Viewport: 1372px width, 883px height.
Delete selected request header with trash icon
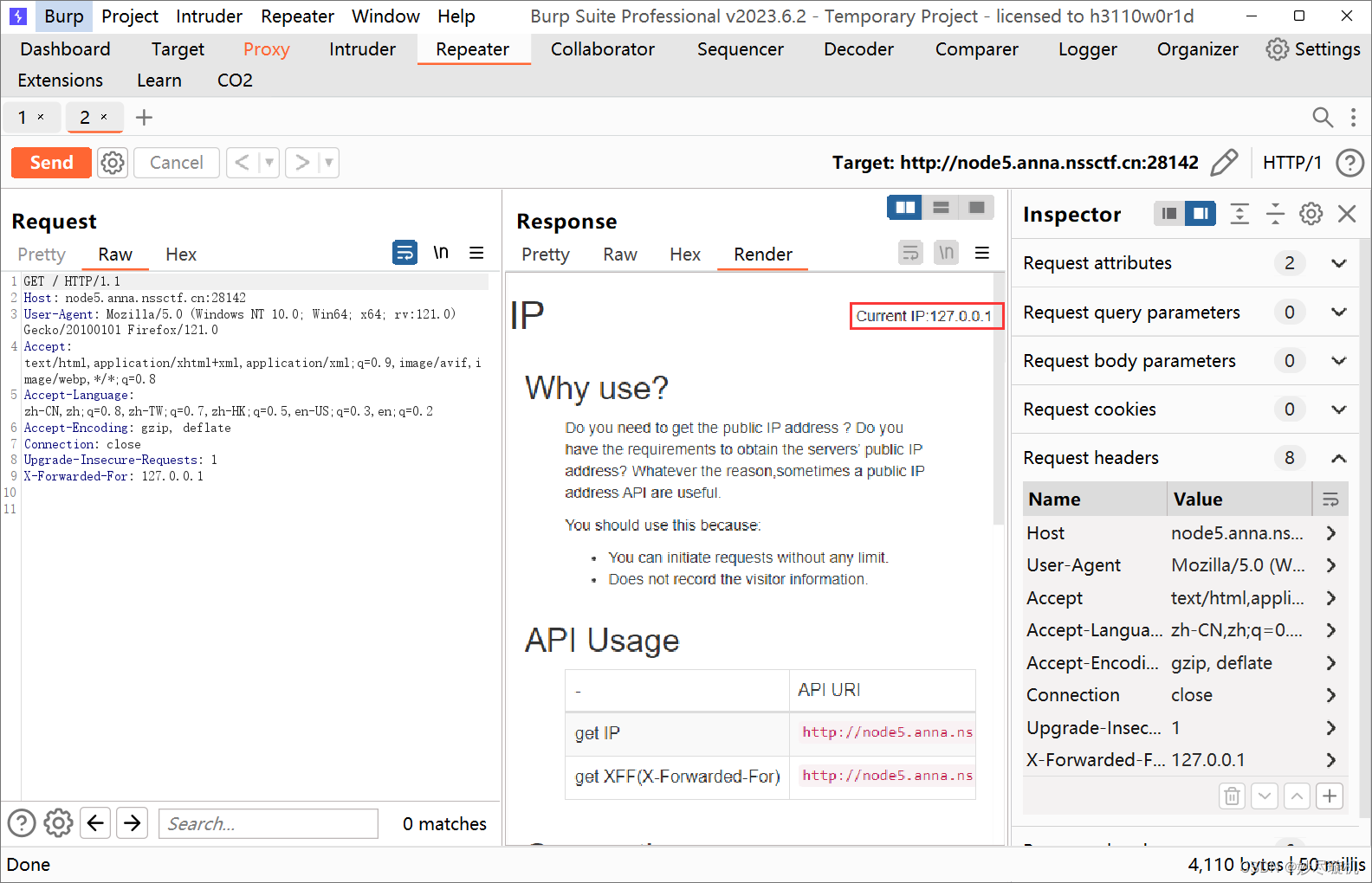[1232, 796]
